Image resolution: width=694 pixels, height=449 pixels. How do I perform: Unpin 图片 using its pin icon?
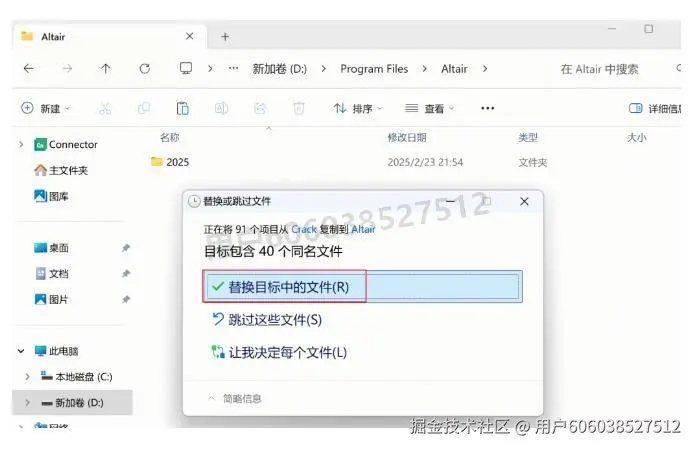coord(126,299)
